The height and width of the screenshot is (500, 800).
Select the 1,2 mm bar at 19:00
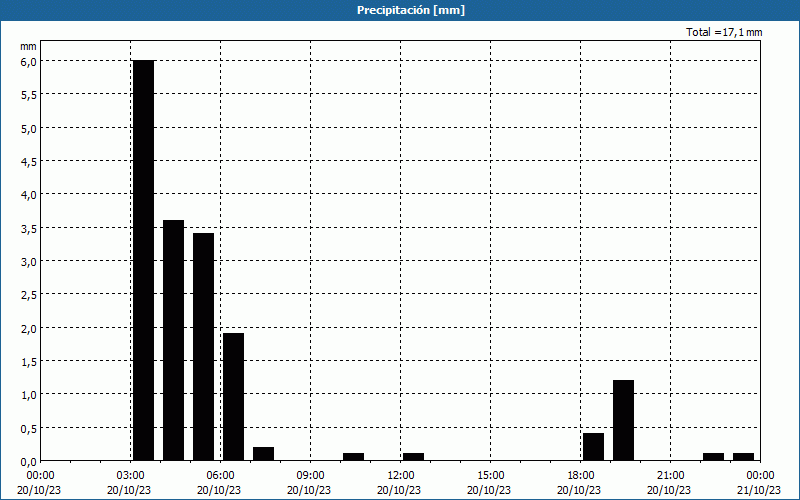pos(623,420)
